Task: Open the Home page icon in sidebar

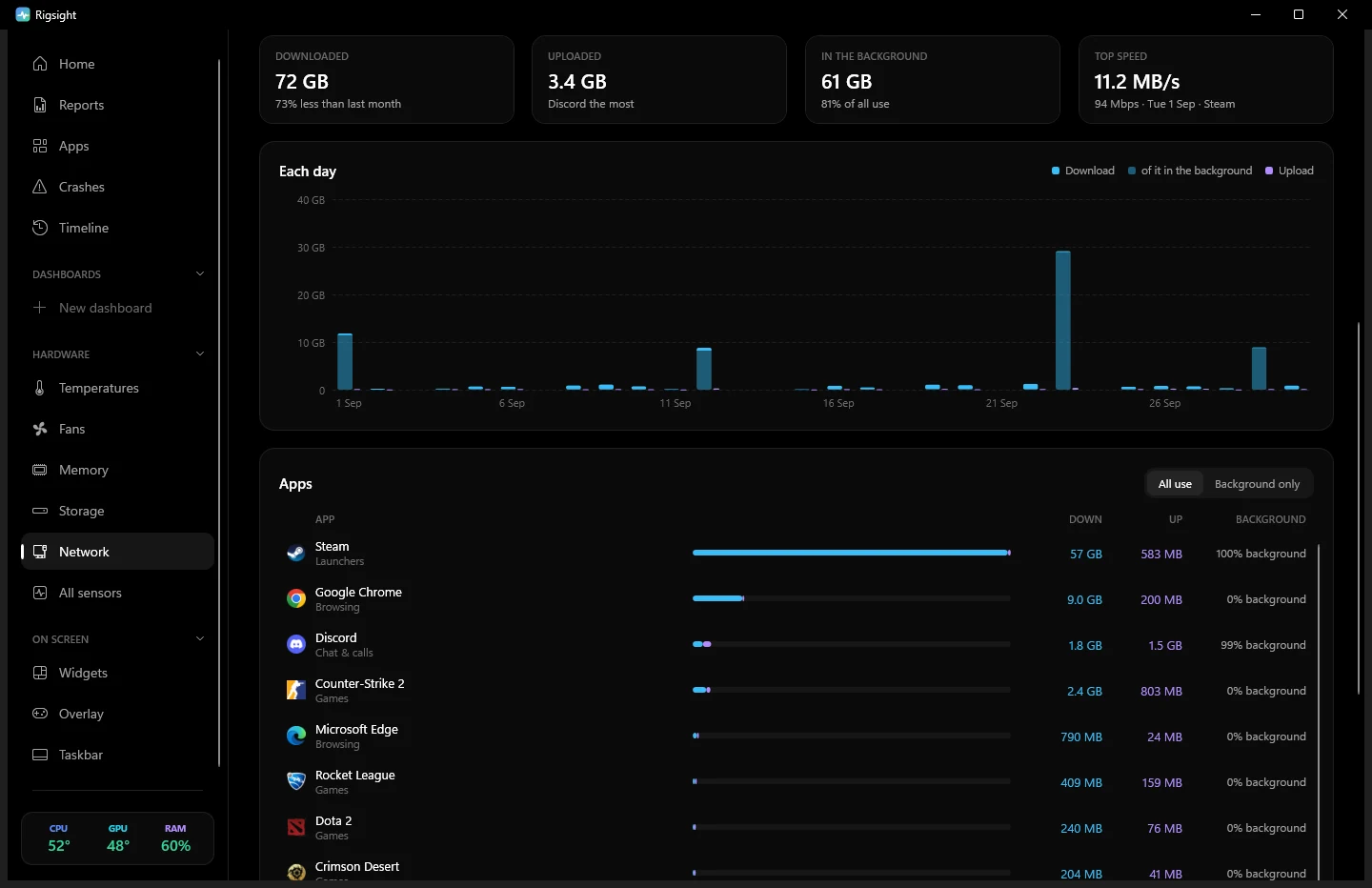Action: (40, 64)
